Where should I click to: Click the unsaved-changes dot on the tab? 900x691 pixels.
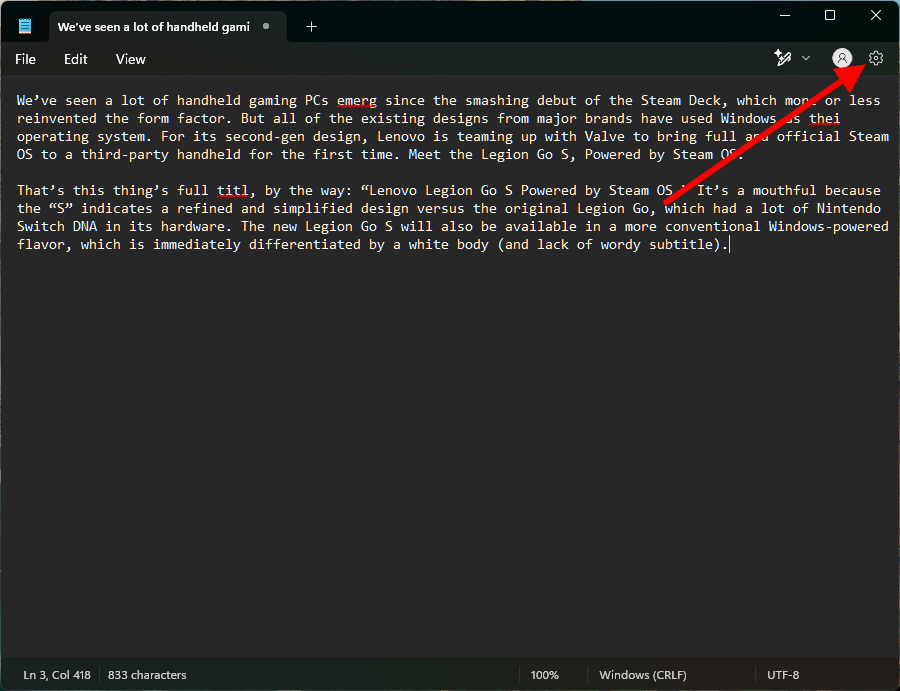[266, 27]
